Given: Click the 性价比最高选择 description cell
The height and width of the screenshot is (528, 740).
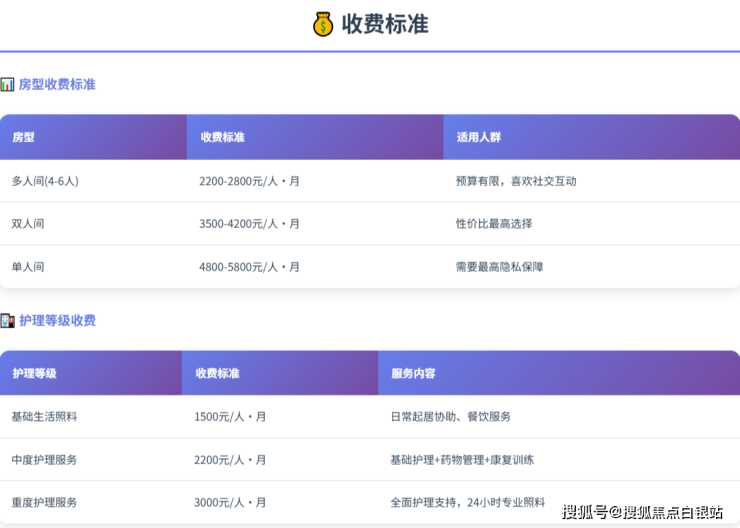Looking at the screenshot, I should pos(494,224).
